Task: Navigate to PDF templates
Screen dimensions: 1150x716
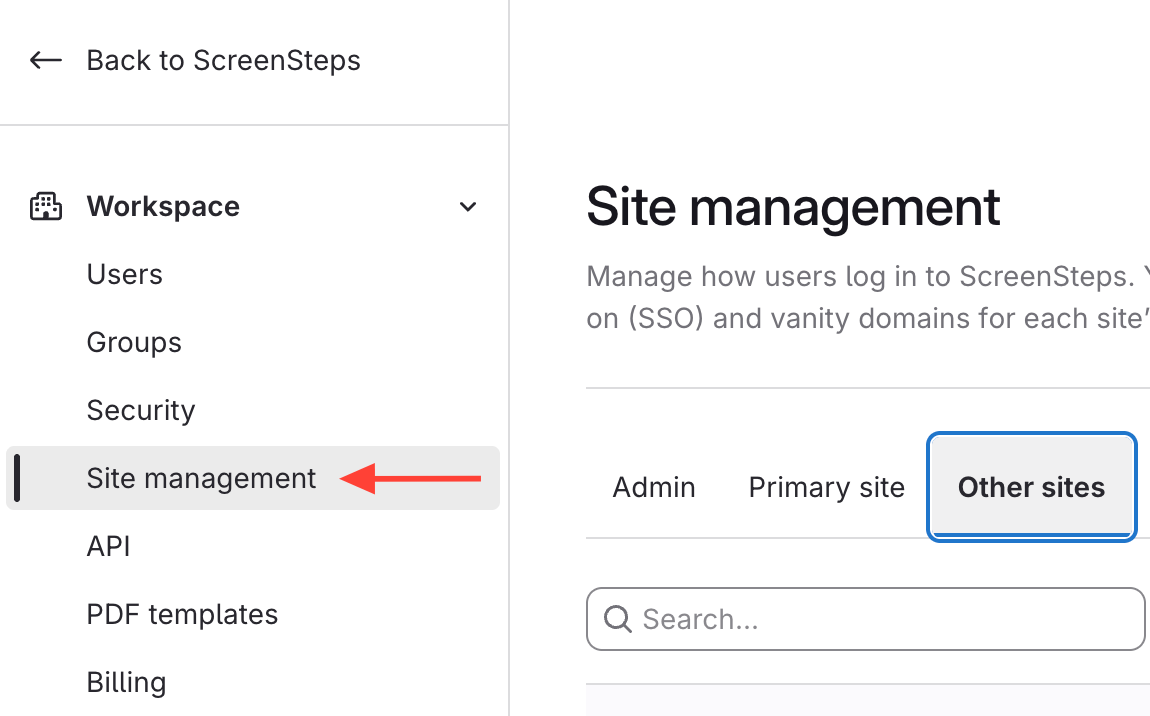Action: (182, 615)
